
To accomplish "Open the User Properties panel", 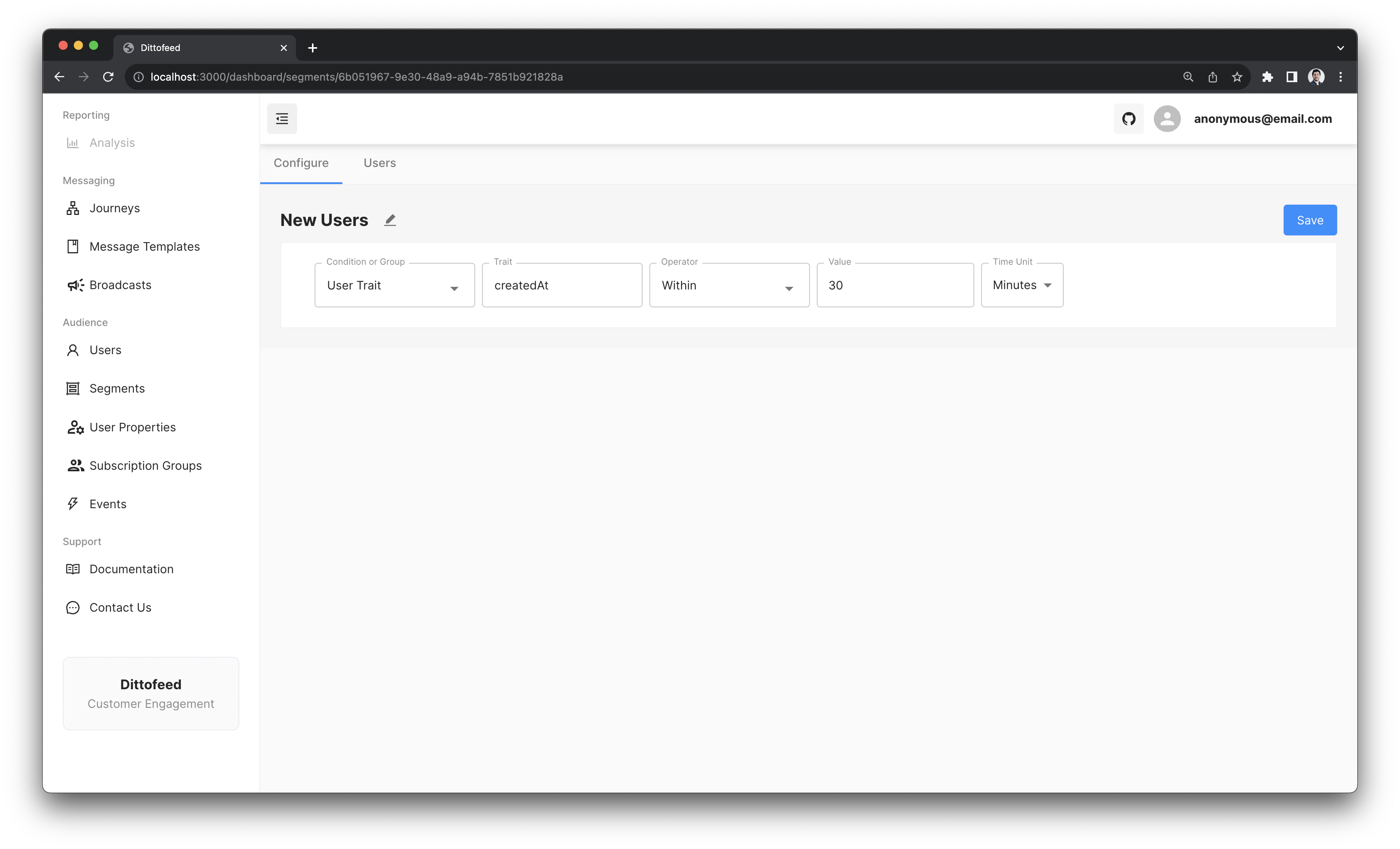I will coord(132,427).
